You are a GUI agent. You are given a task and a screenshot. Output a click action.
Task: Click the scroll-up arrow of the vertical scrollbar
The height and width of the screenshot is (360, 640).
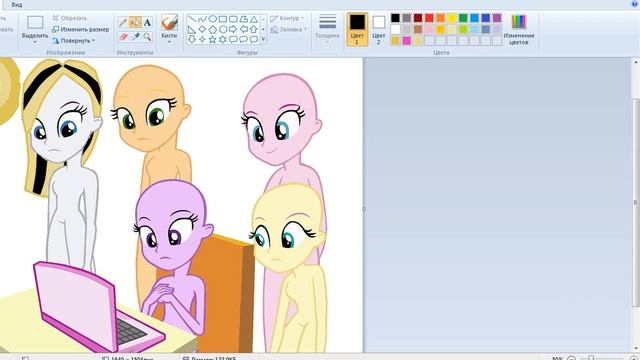(x=636, y=62)
